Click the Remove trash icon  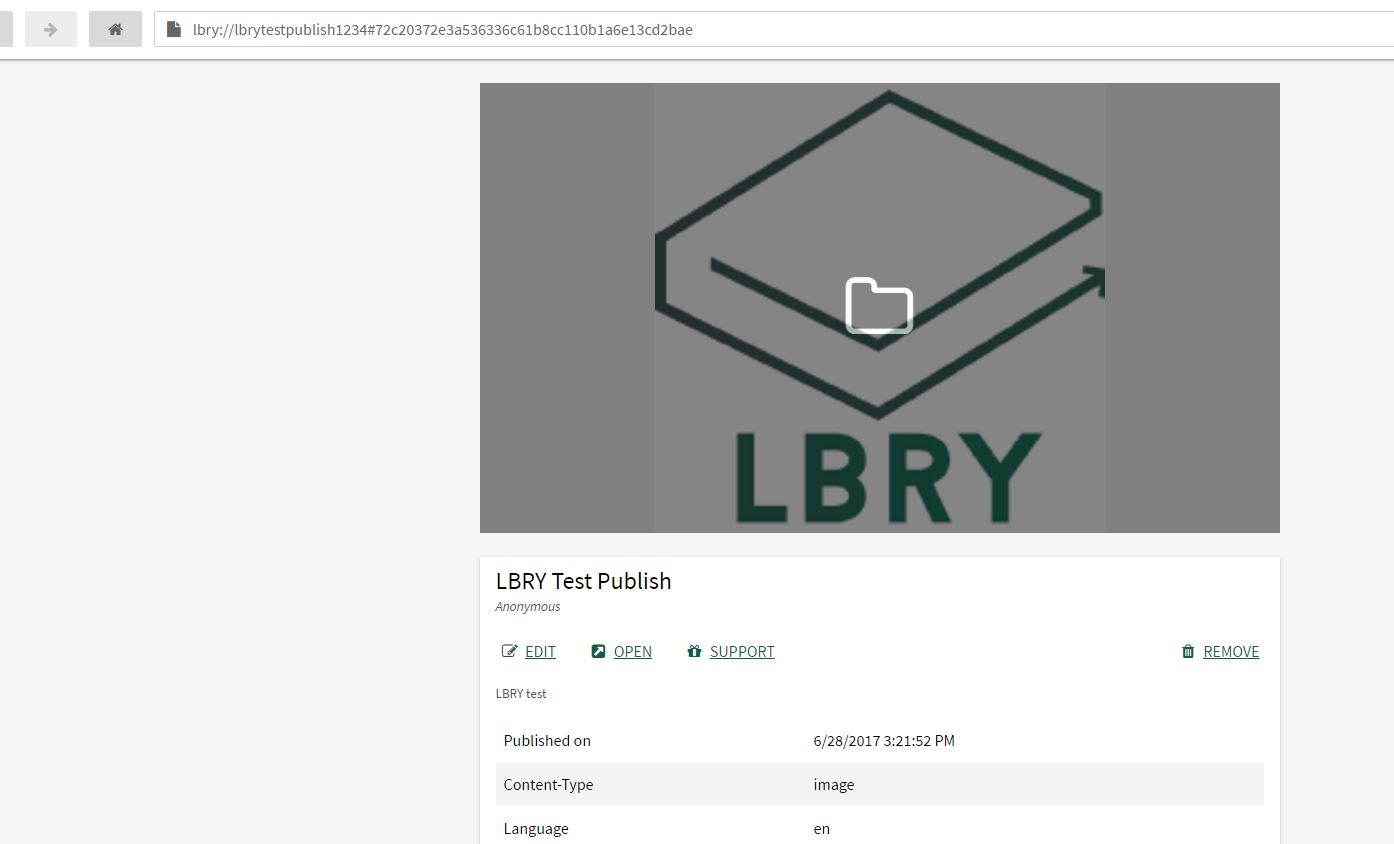click(x=1188, y=651)
